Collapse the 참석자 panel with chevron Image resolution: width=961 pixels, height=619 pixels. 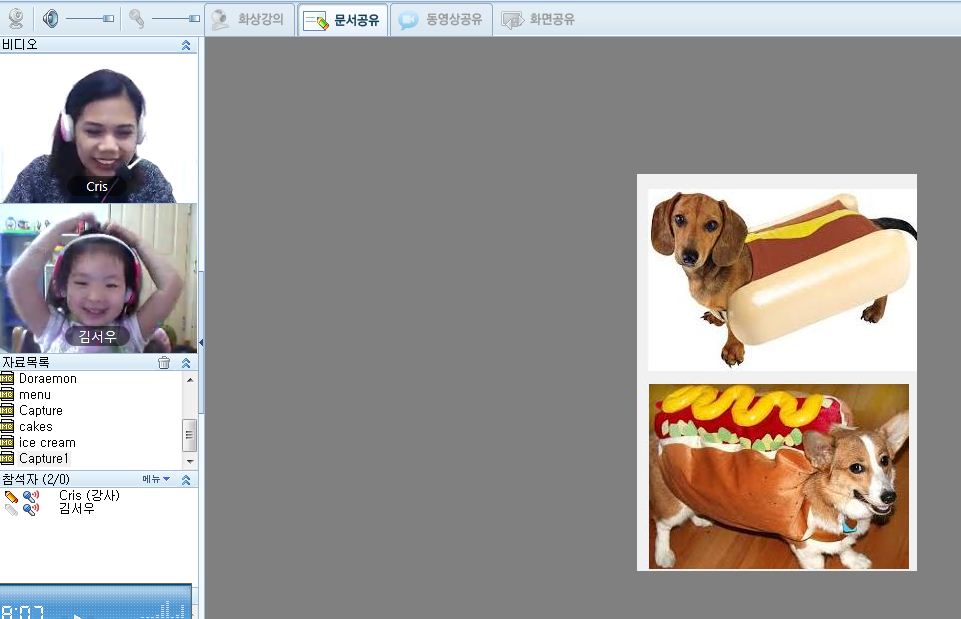pos(186,480)
